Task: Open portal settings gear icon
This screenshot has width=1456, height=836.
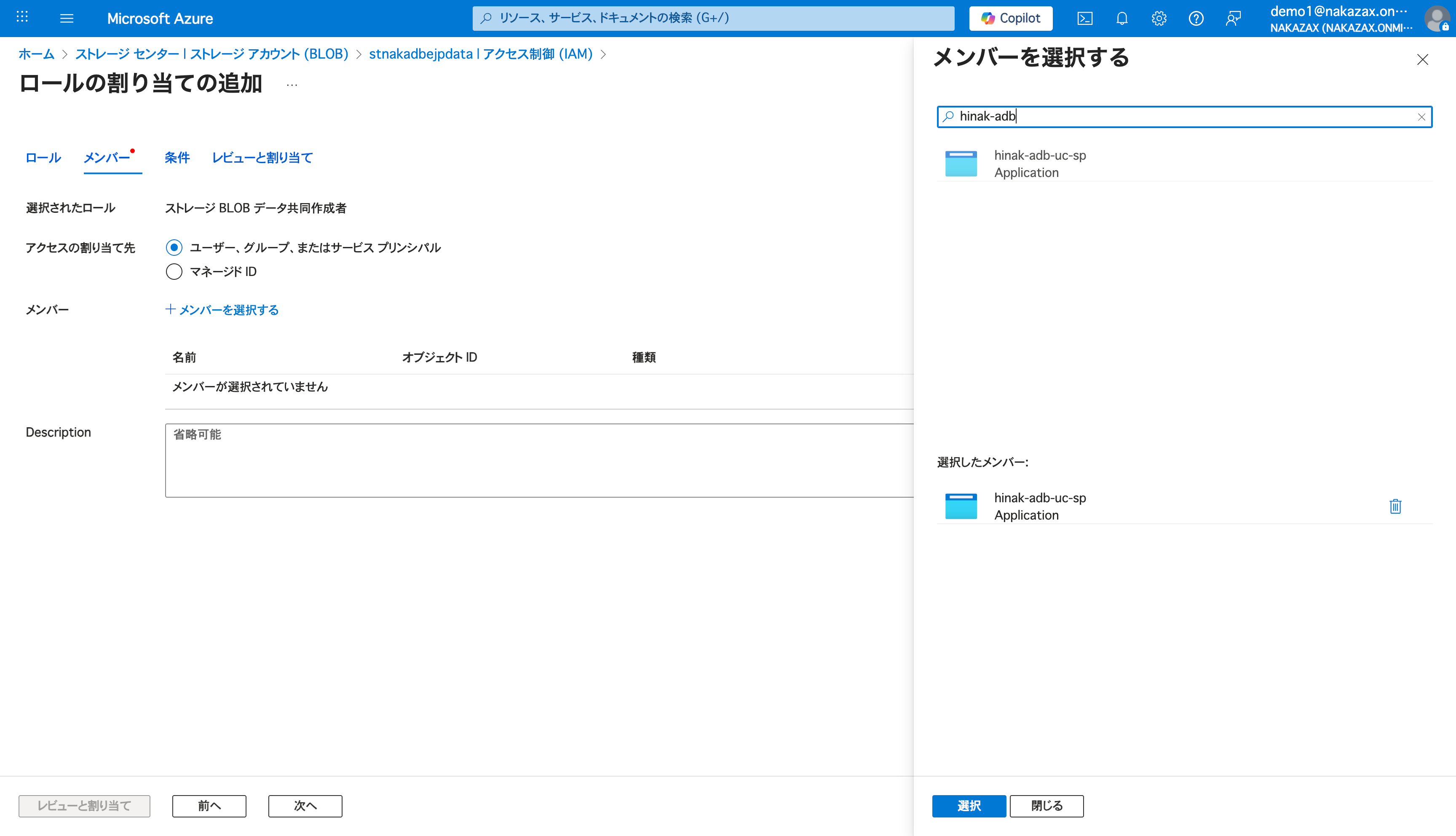Action: 1159,19
